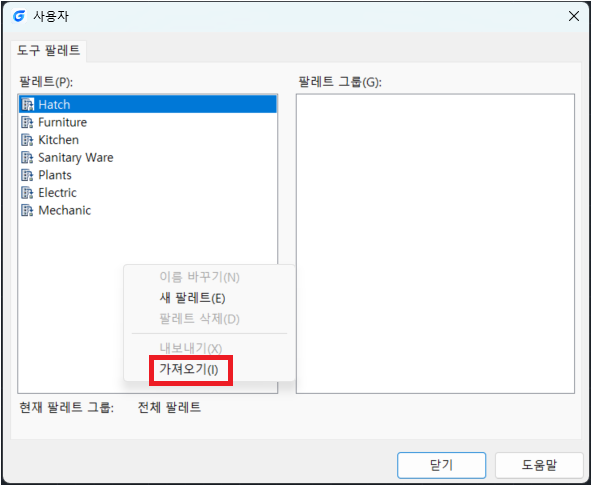Screen dimensions: 592x486
Task: Switch to the 도구 팔레트 tab
Action: pos(48,51)
